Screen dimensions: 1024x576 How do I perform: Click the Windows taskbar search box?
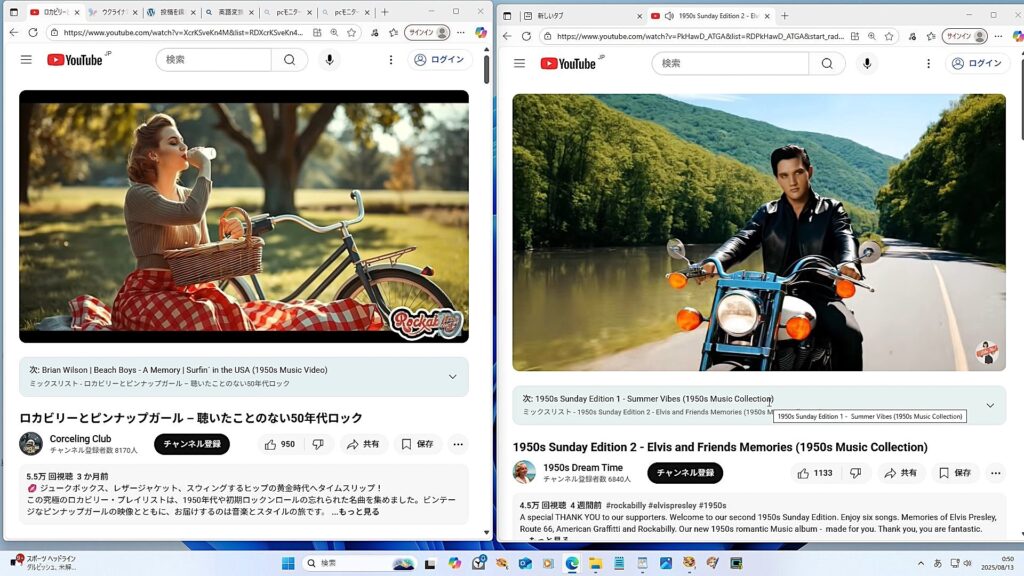pyautogui.click(x=359, y=563)
